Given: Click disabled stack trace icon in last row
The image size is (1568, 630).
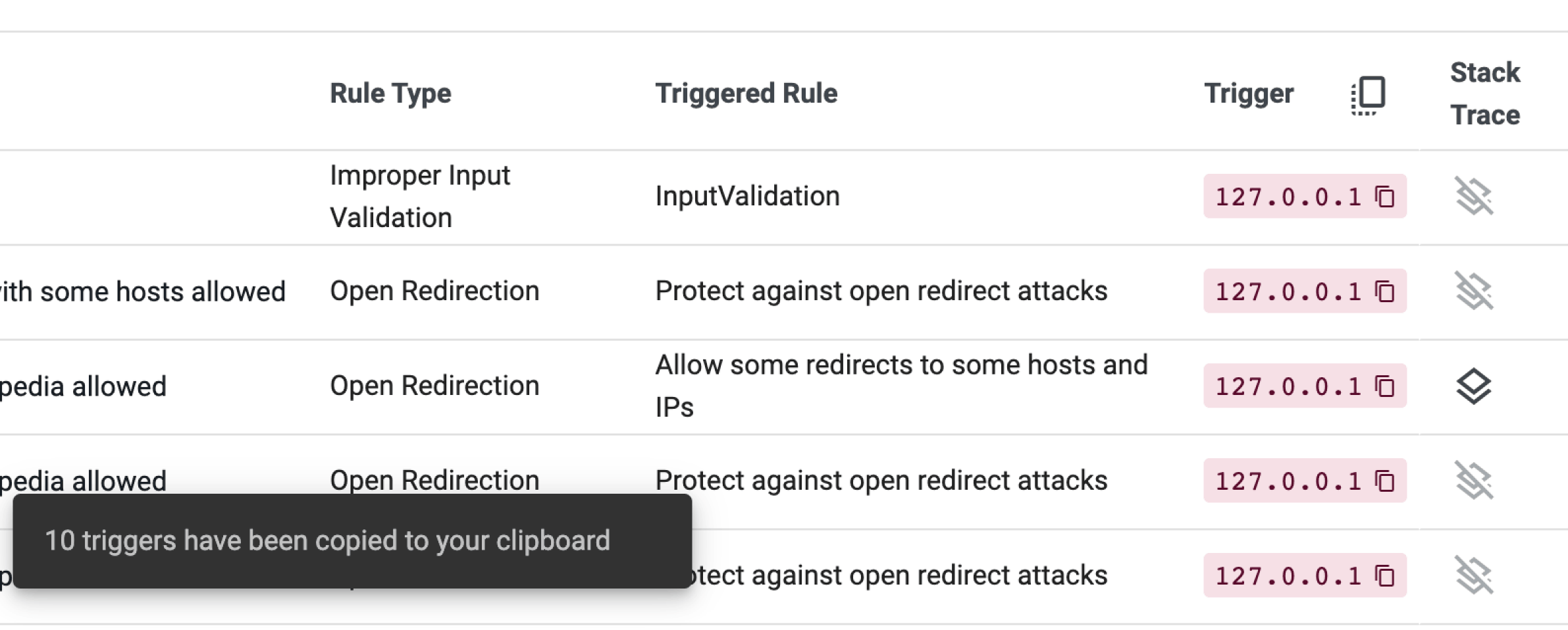Looking at the screenshot, I should [x=1473, y=575].
